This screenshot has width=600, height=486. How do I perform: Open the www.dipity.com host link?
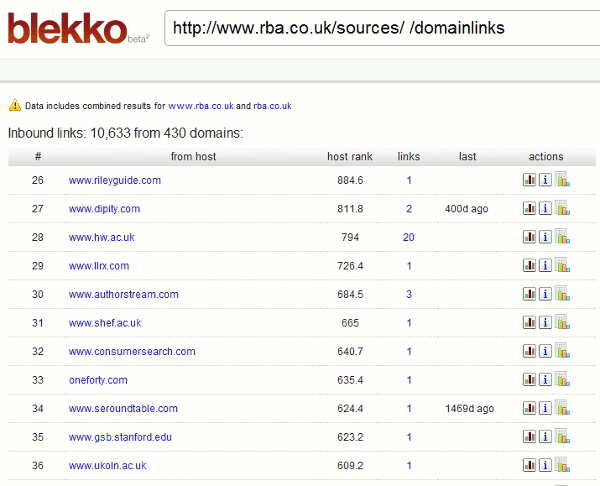click(x=104, y=209)
